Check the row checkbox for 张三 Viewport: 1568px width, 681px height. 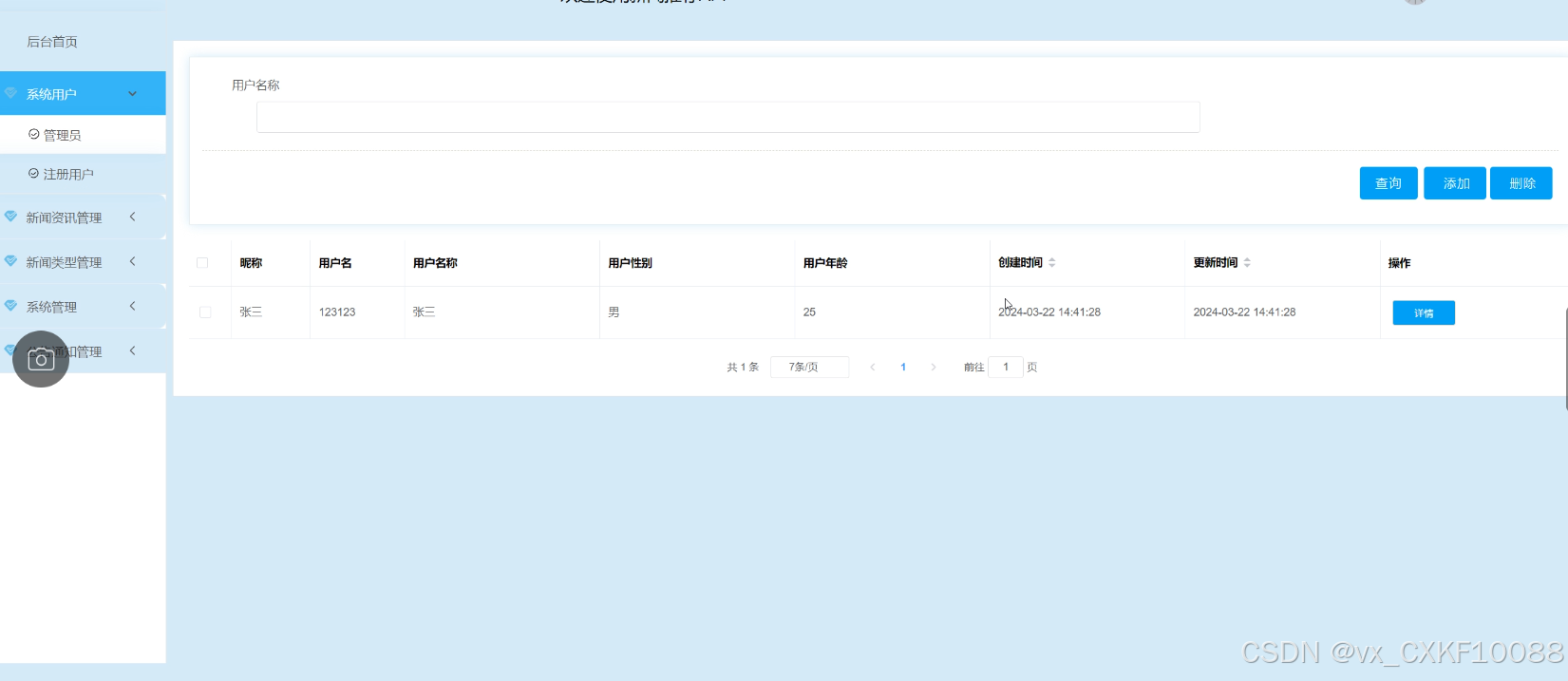[205, 312]
